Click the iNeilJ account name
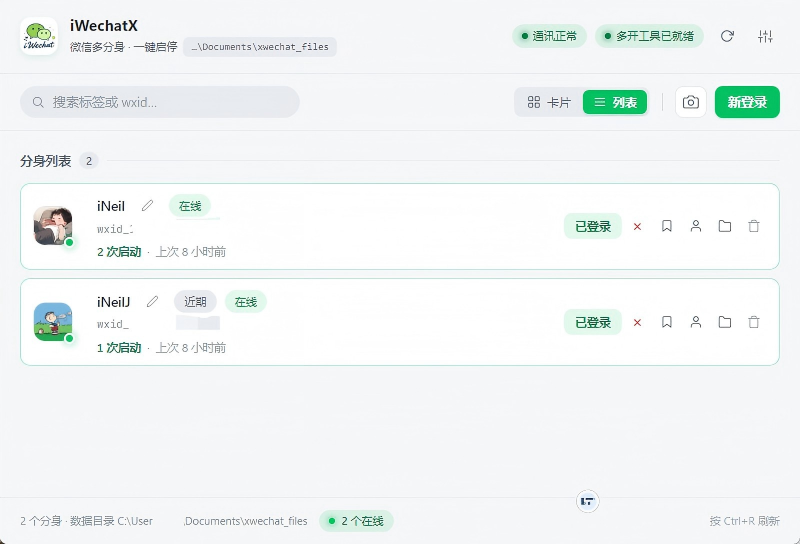 113,302
